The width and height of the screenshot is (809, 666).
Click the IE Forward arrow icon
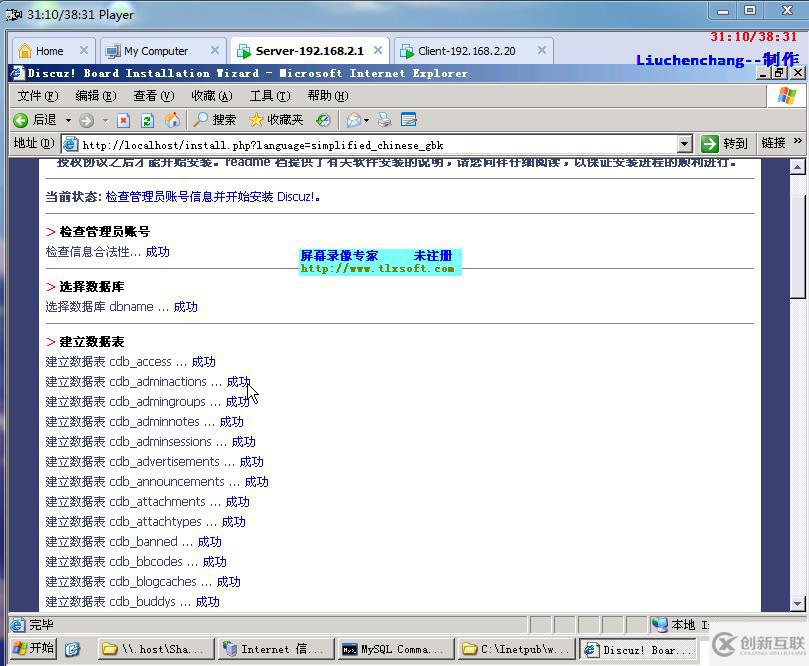tap(86, 121)
